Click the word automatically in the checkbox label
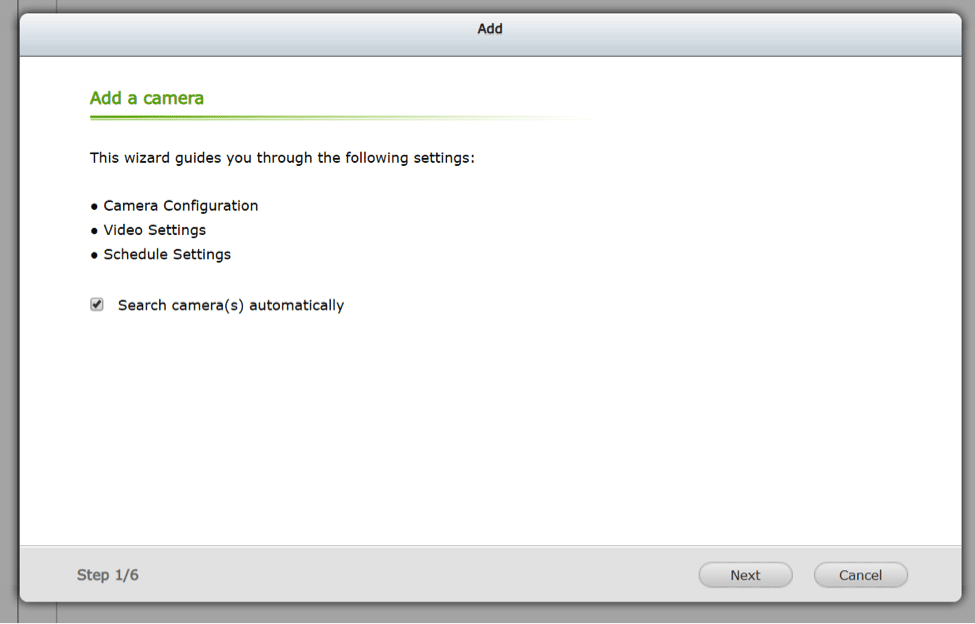This screenshot has height=624, width=975. (297, 306)
